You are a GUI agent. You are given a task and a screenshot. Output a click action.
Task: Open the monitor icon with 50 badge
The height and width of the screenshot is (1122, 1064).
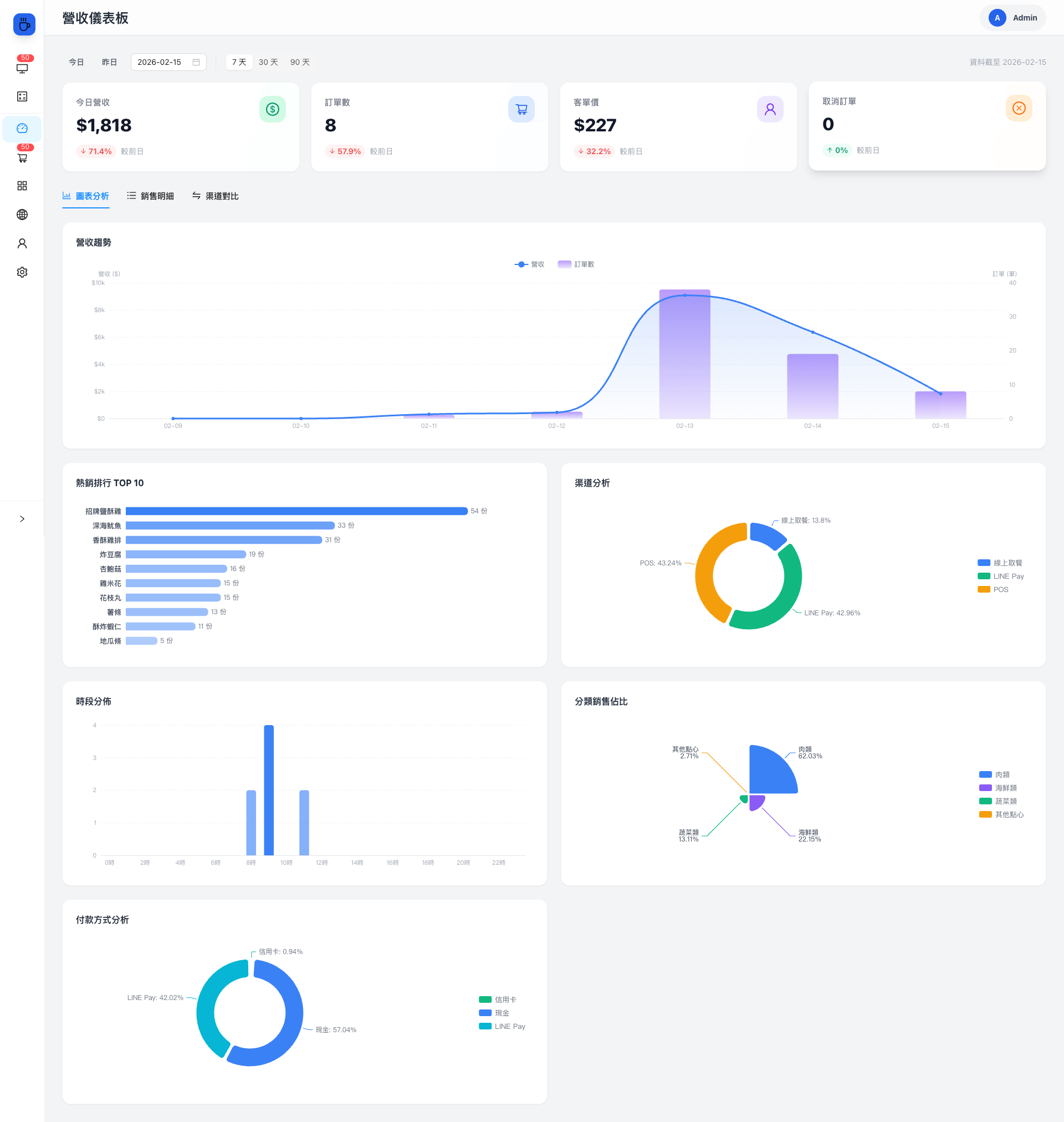pyautogui.click(x=22, y=68)
